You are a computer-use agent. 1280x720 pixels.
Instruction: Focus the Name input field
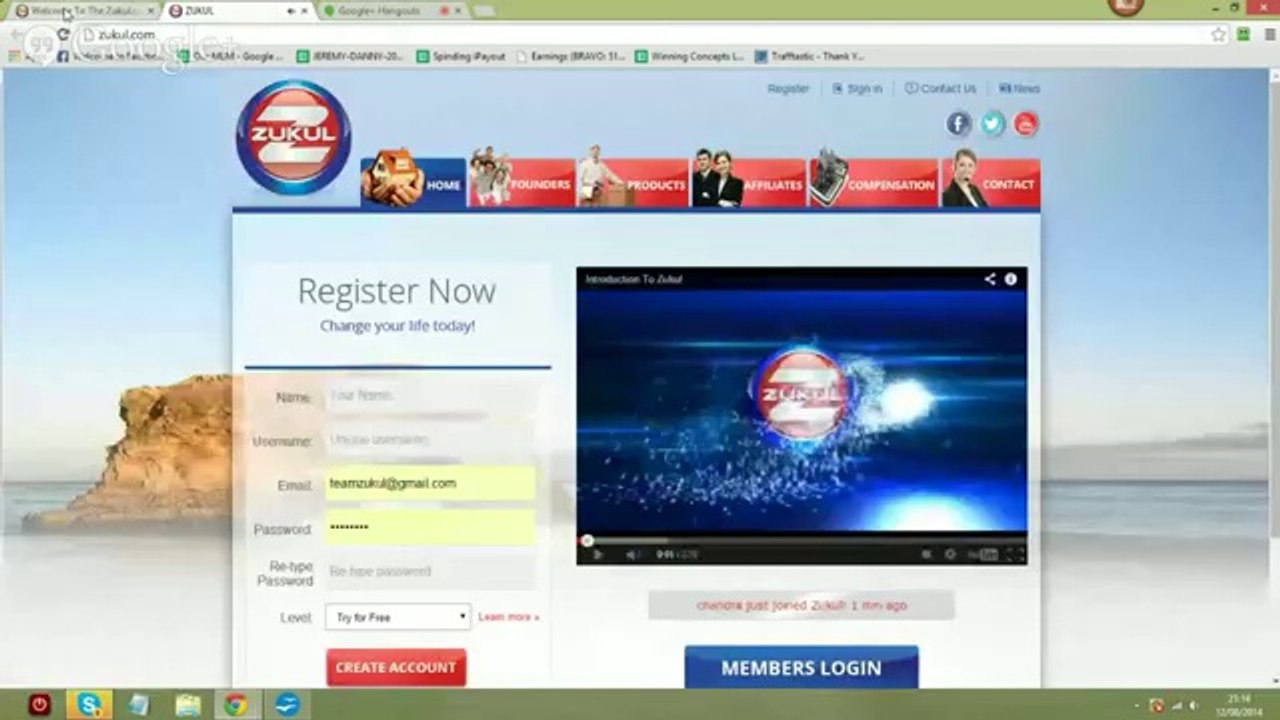430,396
